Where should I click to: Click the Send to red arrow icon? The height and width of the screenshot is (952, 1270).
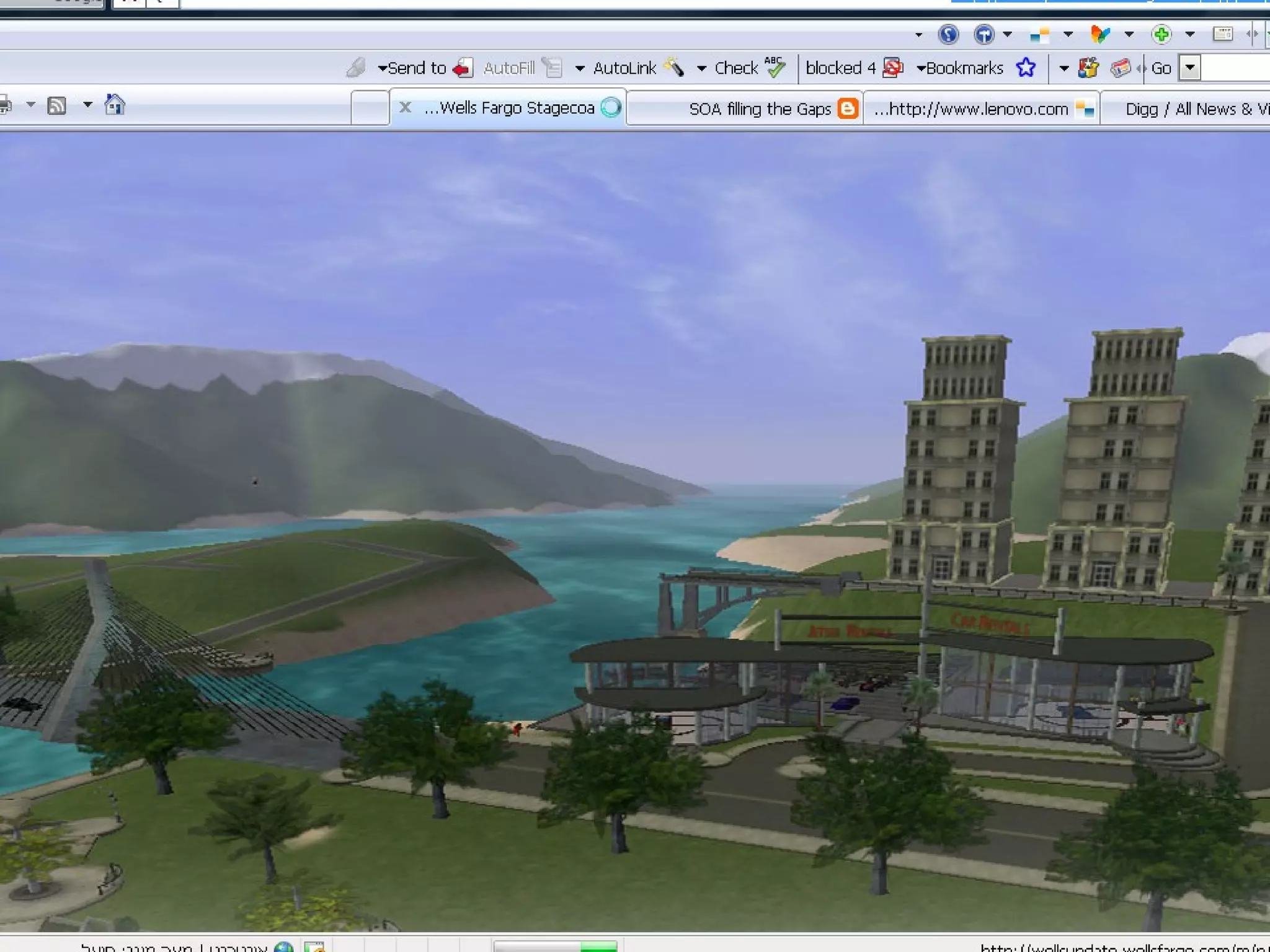462,68
